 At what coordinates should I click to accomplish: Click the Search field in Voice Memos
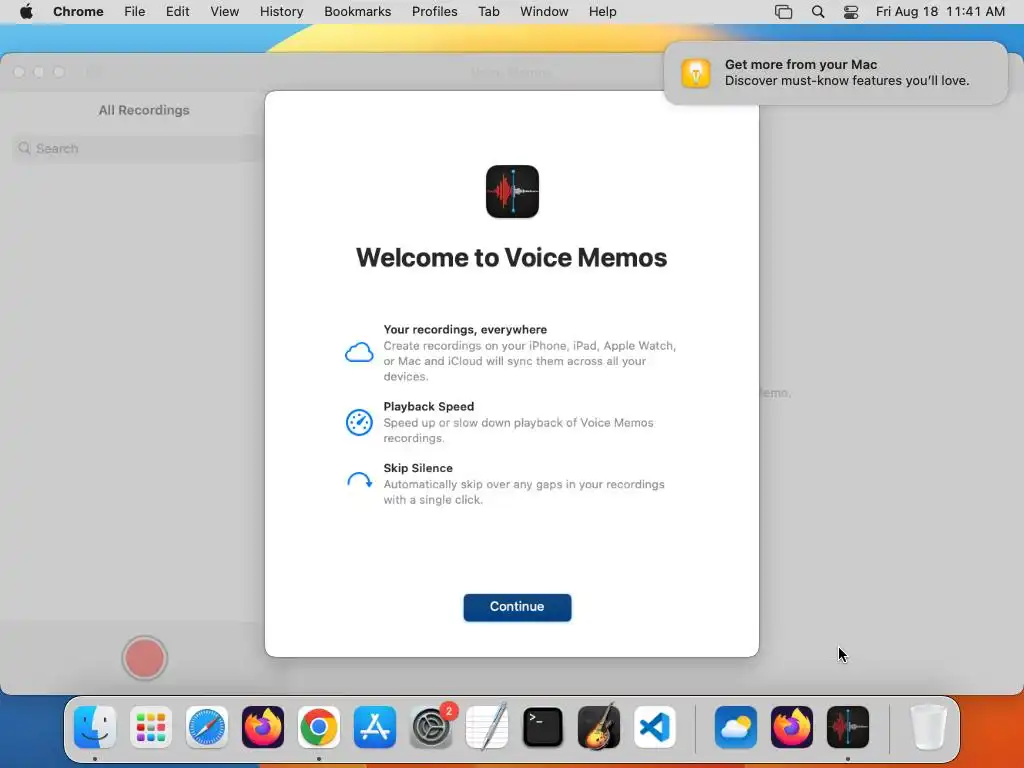138,148
